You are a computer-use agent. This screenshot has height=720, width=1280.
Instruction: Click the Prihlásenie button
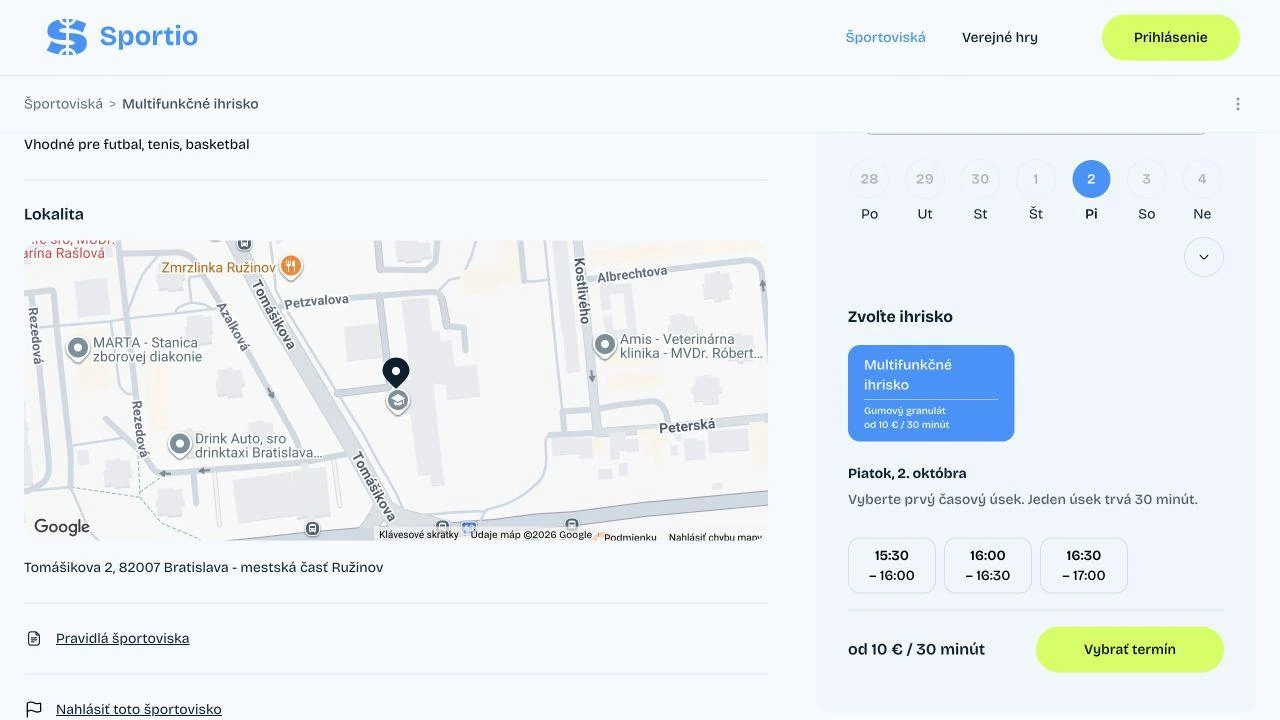(1171, 38)
